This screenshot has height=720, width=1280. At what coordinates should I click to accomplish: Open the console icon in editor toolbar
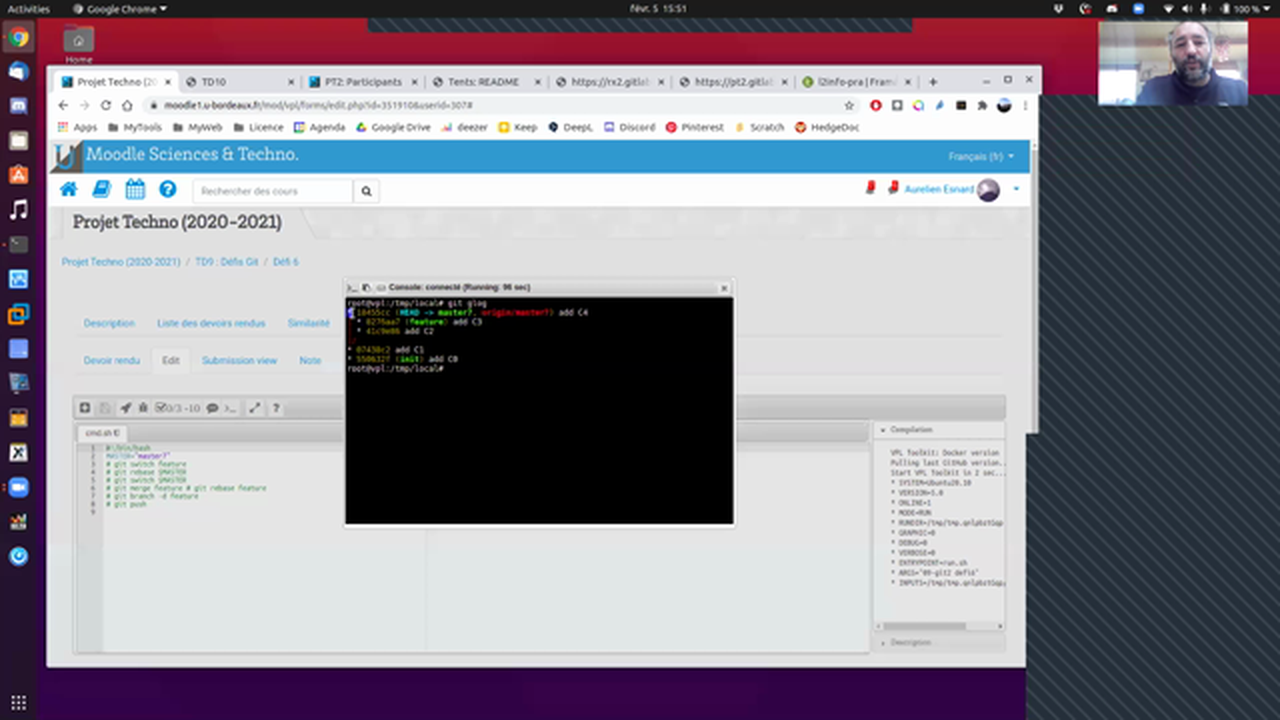pyautogui.click(x=229, y=408)
